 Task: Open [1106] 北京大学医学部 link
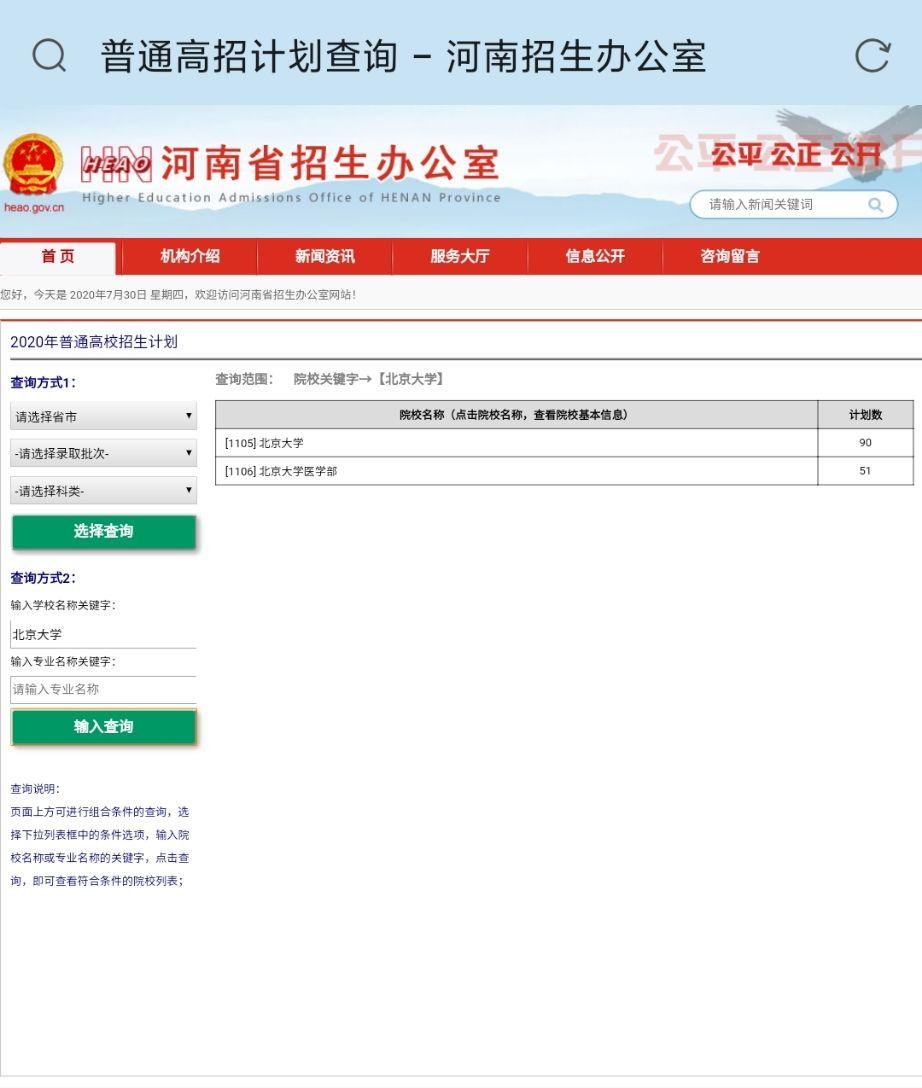coord(281,471)
